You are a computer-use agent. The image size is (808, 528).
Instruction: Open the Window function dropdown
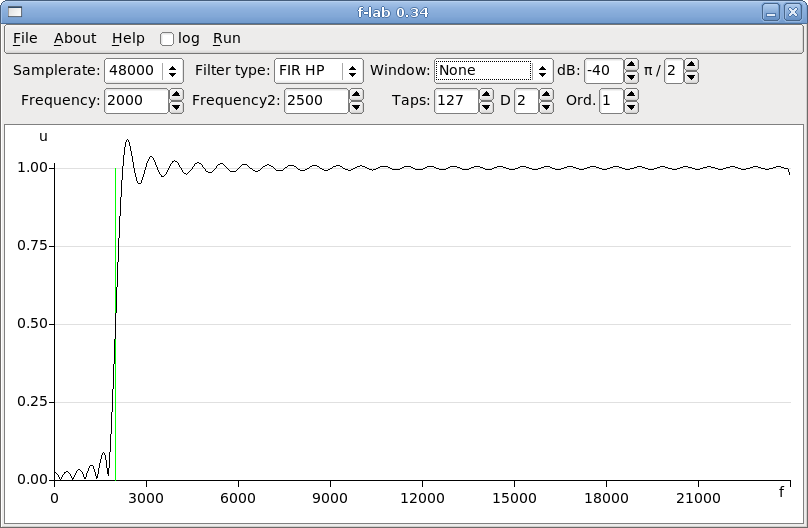pyautogui.click(x=494, y=71)
